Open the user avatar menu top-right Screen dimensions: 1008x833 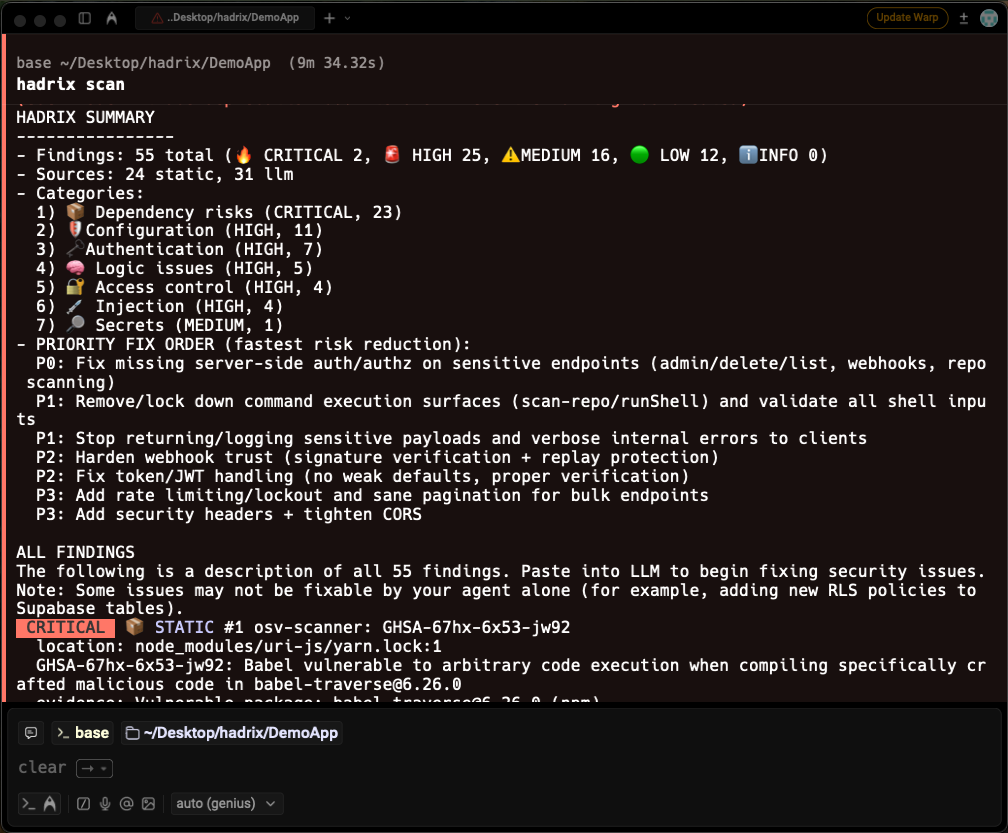[x=988, y=18]
